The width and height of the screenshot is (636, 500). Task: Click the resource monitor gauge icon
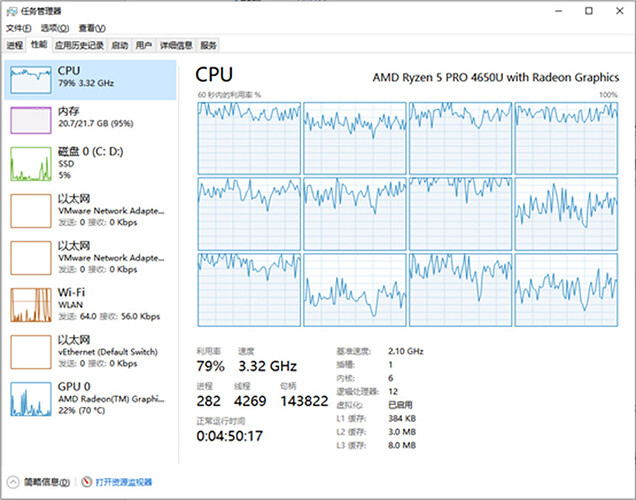pos(86,482)
